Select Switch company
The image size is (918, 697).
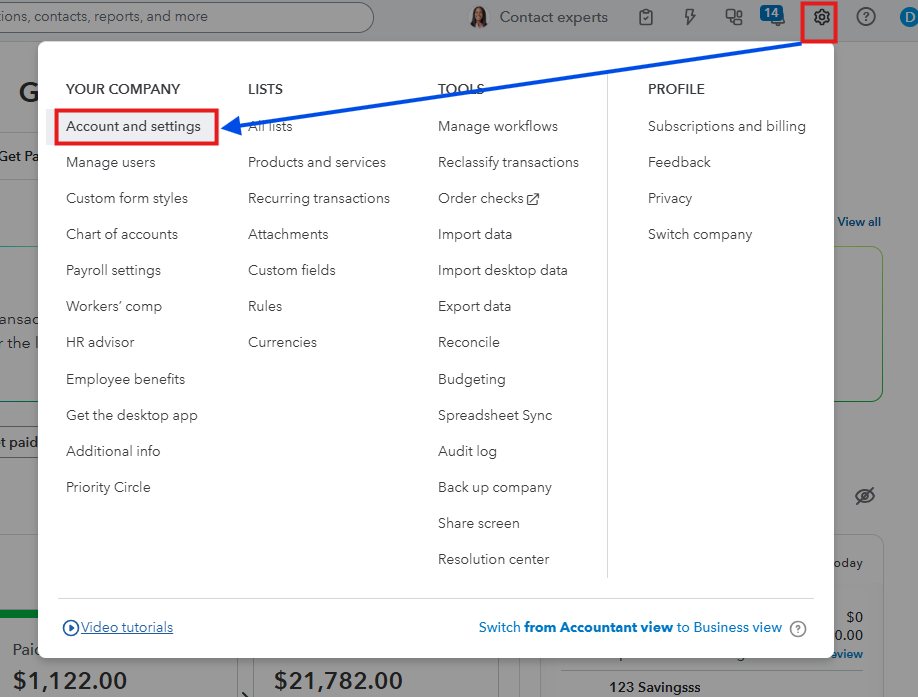pyautogui.click(x=700, y=234)
